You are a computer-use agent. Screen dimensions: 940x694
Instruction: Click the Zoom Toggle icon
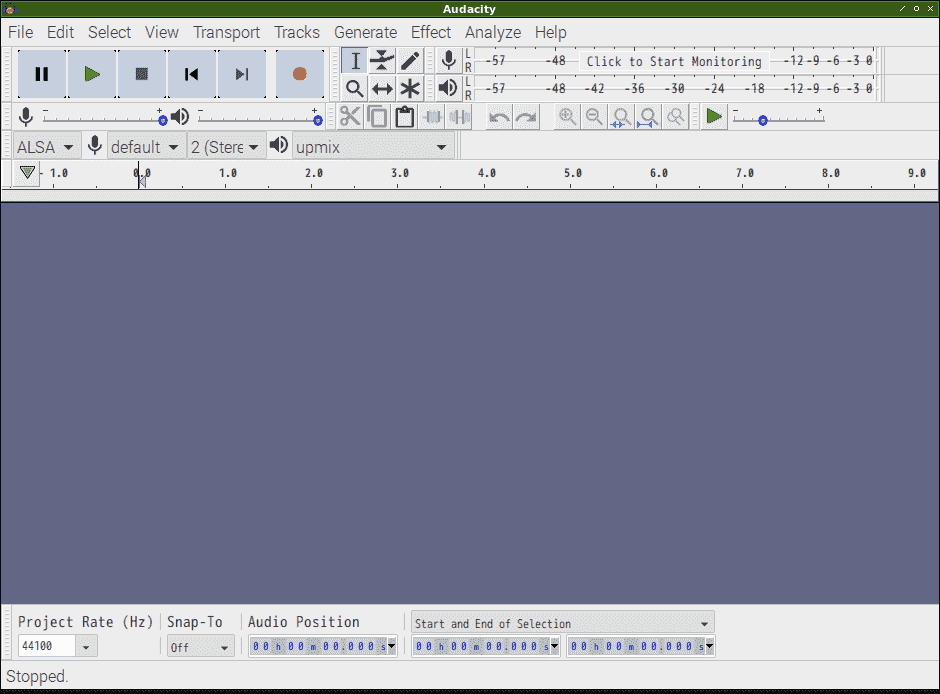(x=676, y=117)
